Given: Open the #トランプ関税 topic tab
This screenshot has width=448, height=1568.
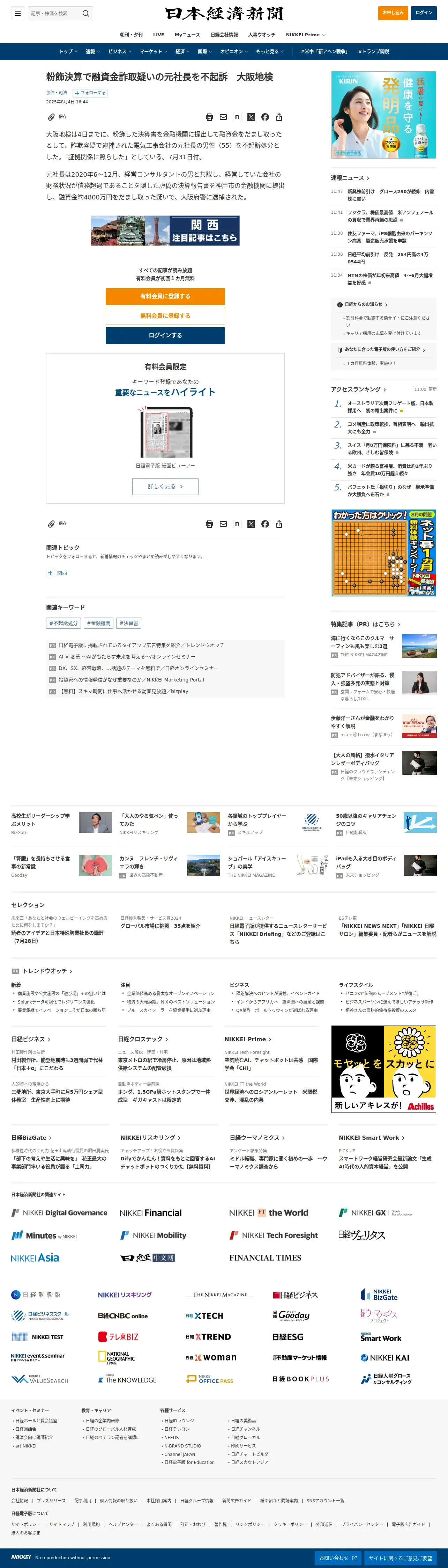Looking at the screenshot, I should tap(374, 52).
